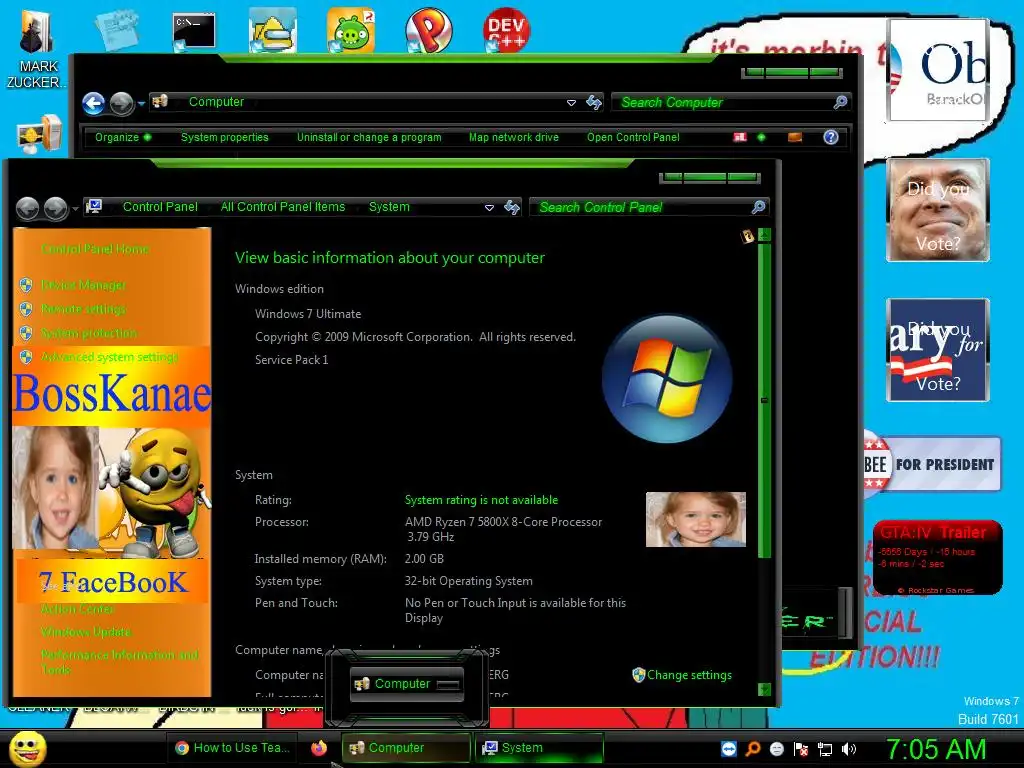This screenshot has width=1024, height=768.
Task: Click the network tray icon
Action: [825, 748]
